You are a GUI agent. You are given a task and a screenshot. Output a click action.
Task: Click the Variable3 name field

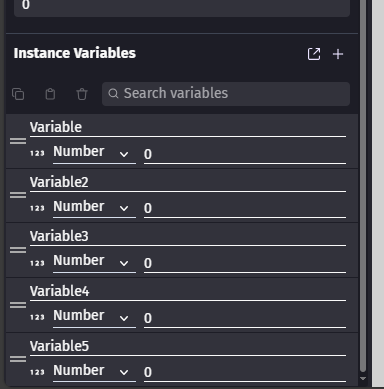pos(188,237)
